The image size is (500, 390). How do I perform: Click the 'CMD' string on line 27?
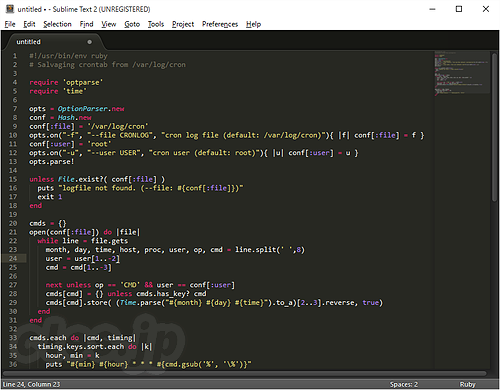(x=130, y=285)
